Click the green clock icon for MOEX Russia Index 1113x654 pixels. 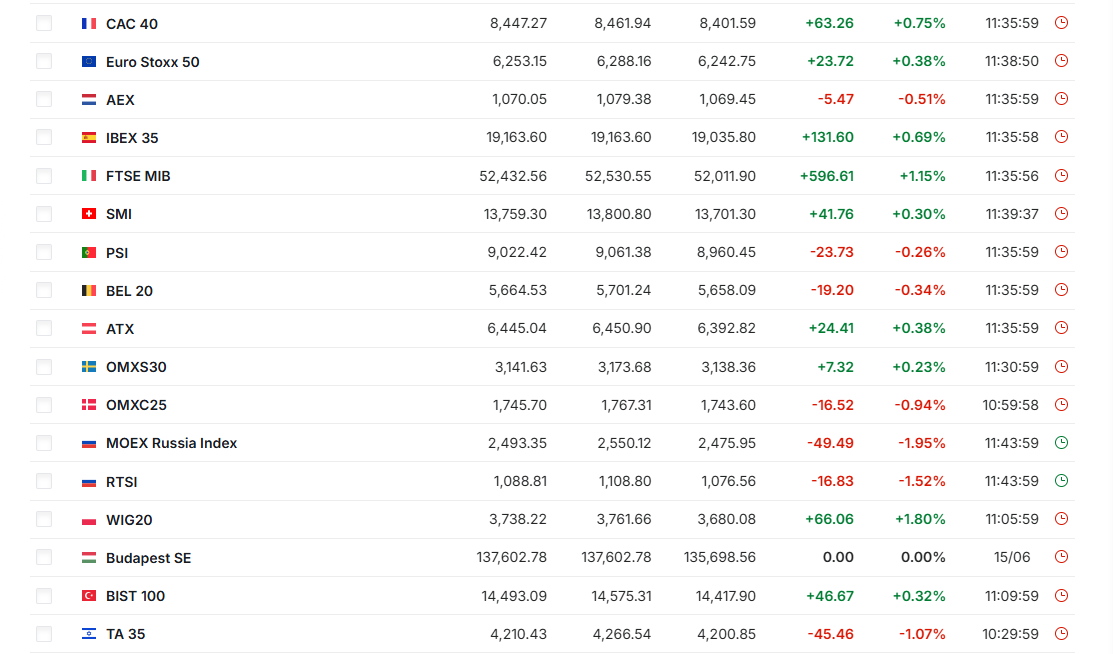1061,442
